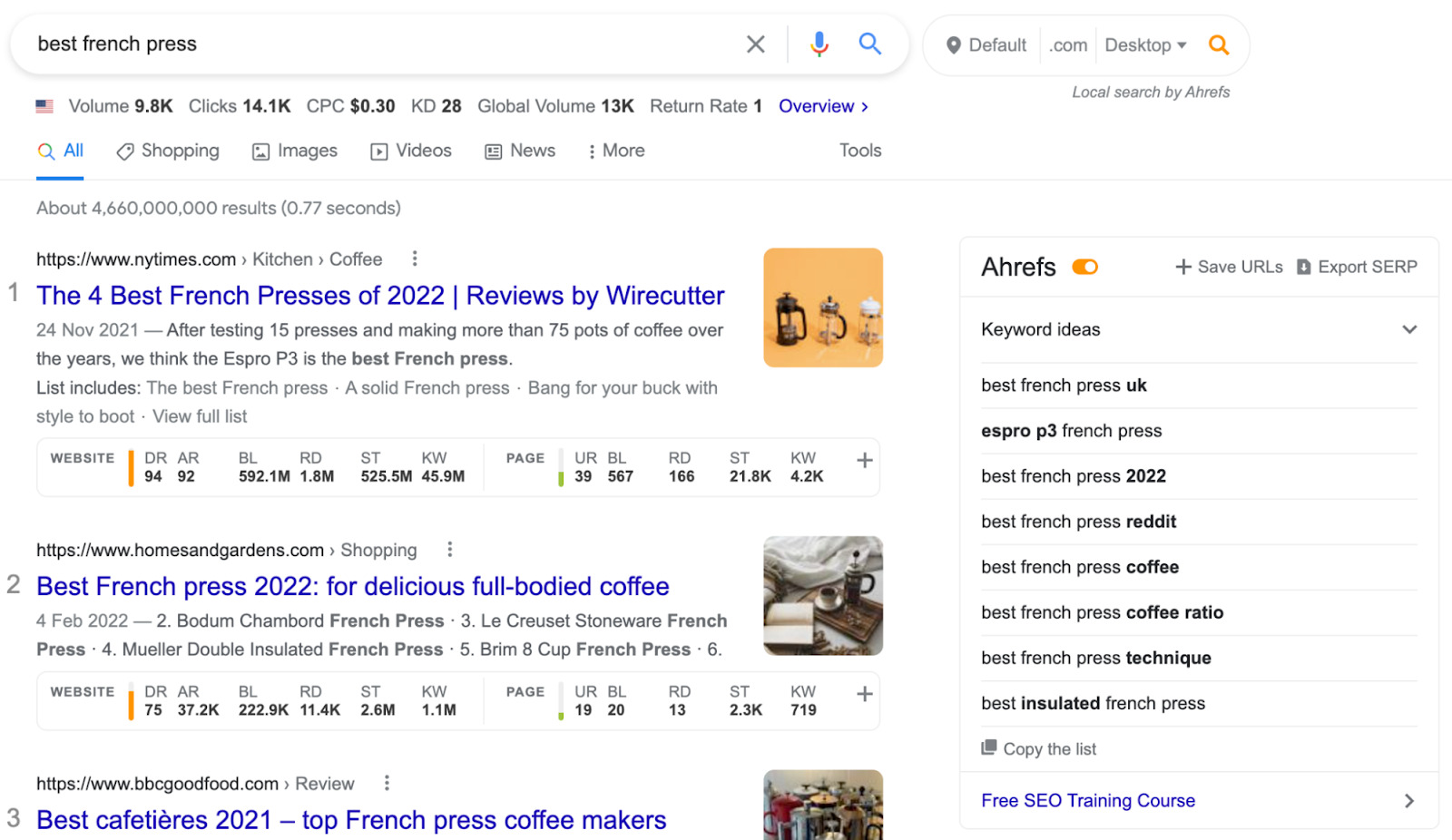Select the .com domain option
Image resolution: width=1452 pixels, height=840 pixels.
click(x=1068, y=45)
